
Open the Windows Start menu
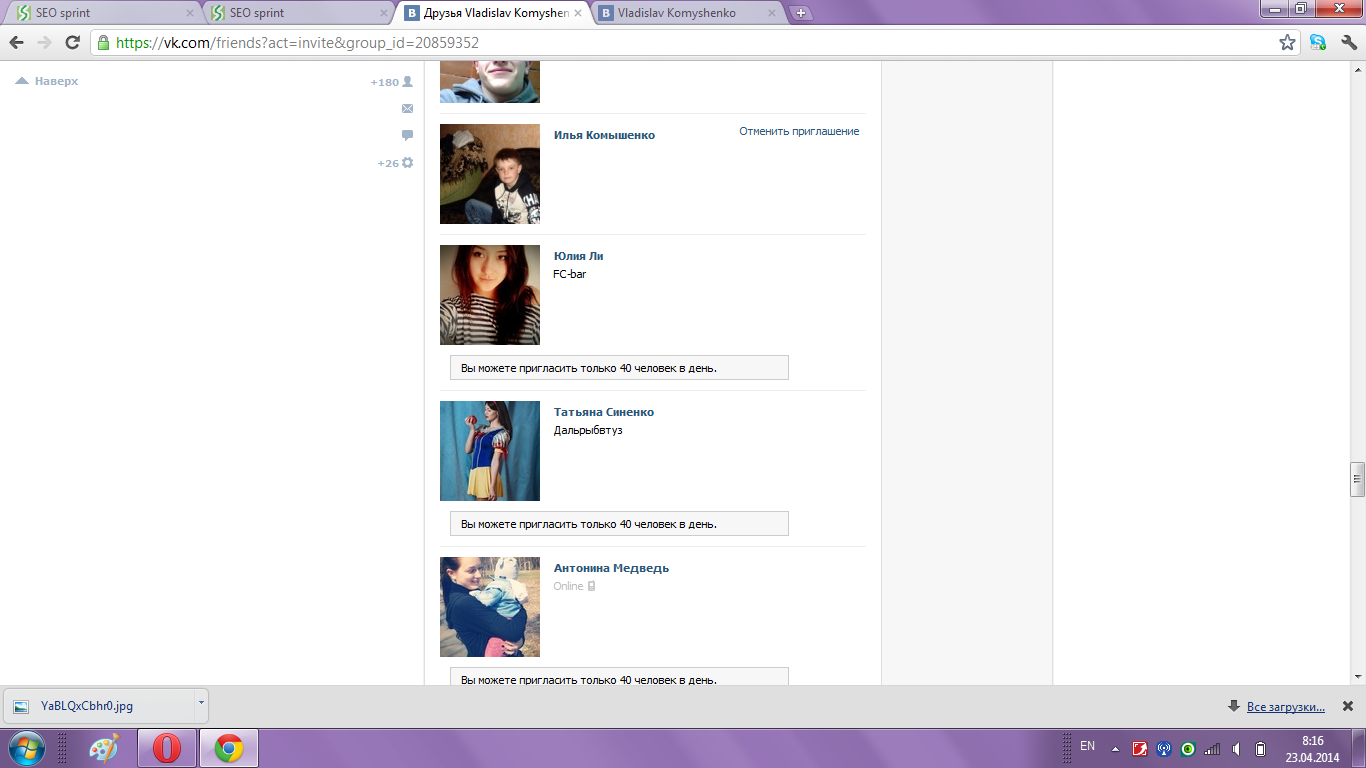27,748
